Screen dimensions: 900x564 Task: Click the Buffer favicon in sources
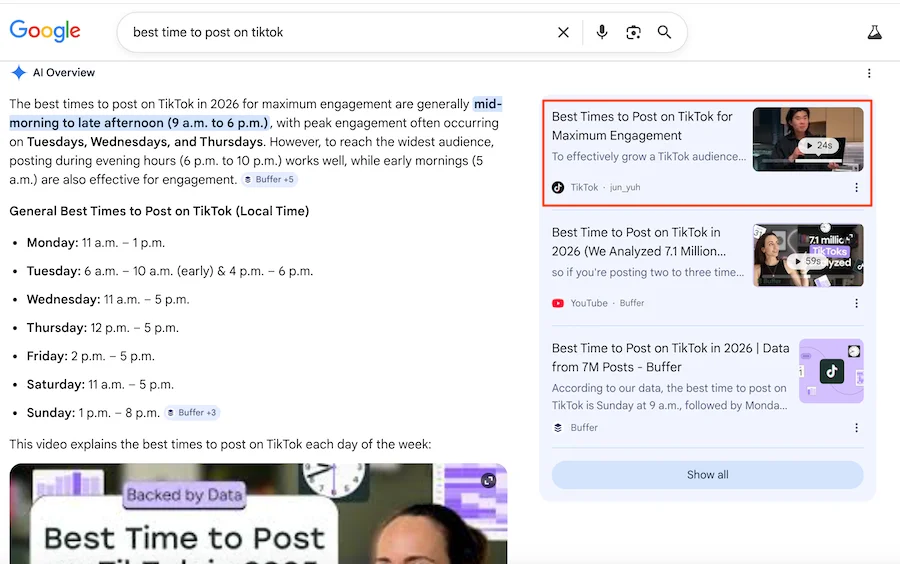[558, 427]
